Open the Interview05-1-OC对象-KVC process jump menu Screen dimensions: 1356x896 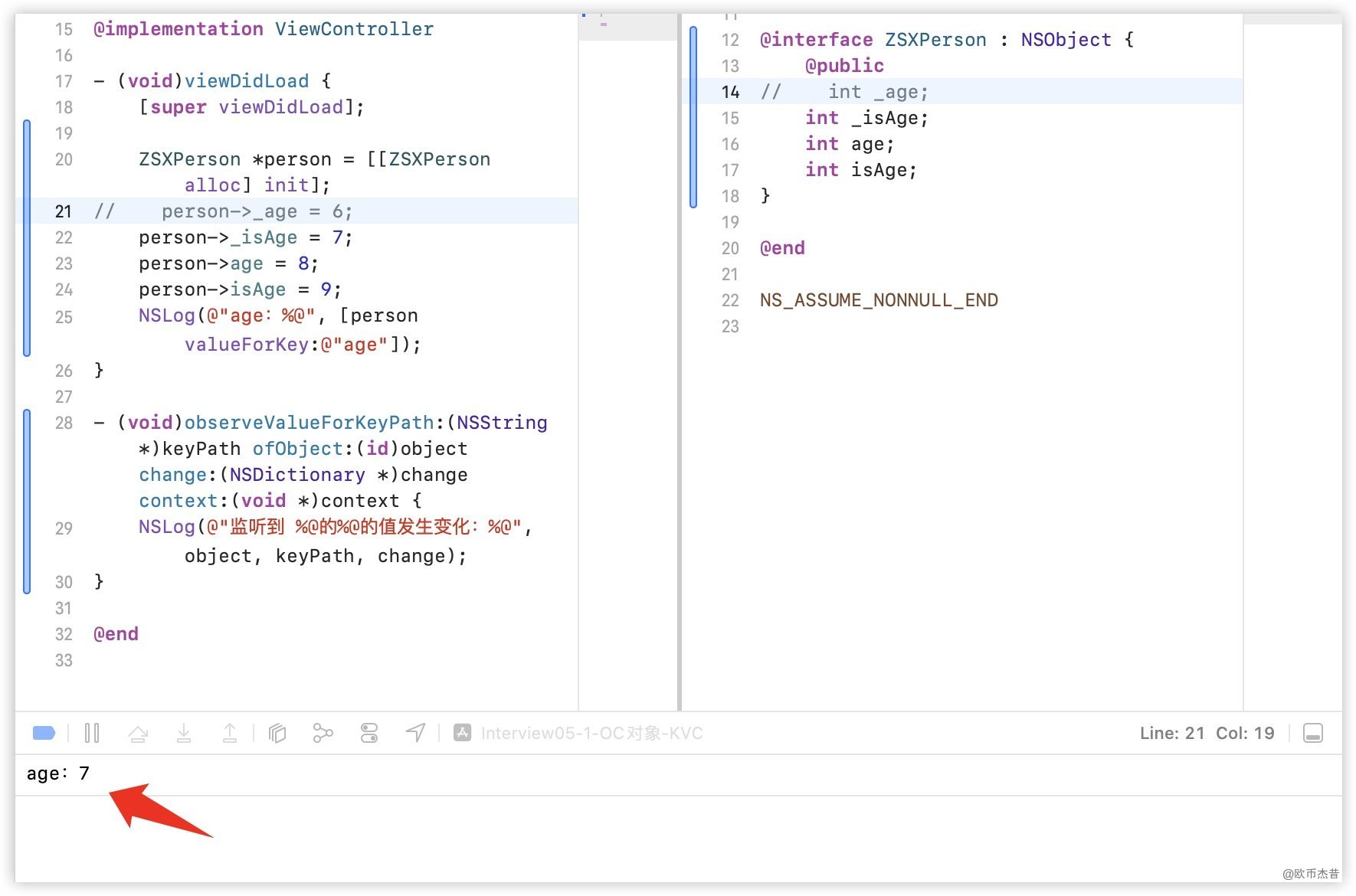tap(591, 733)
